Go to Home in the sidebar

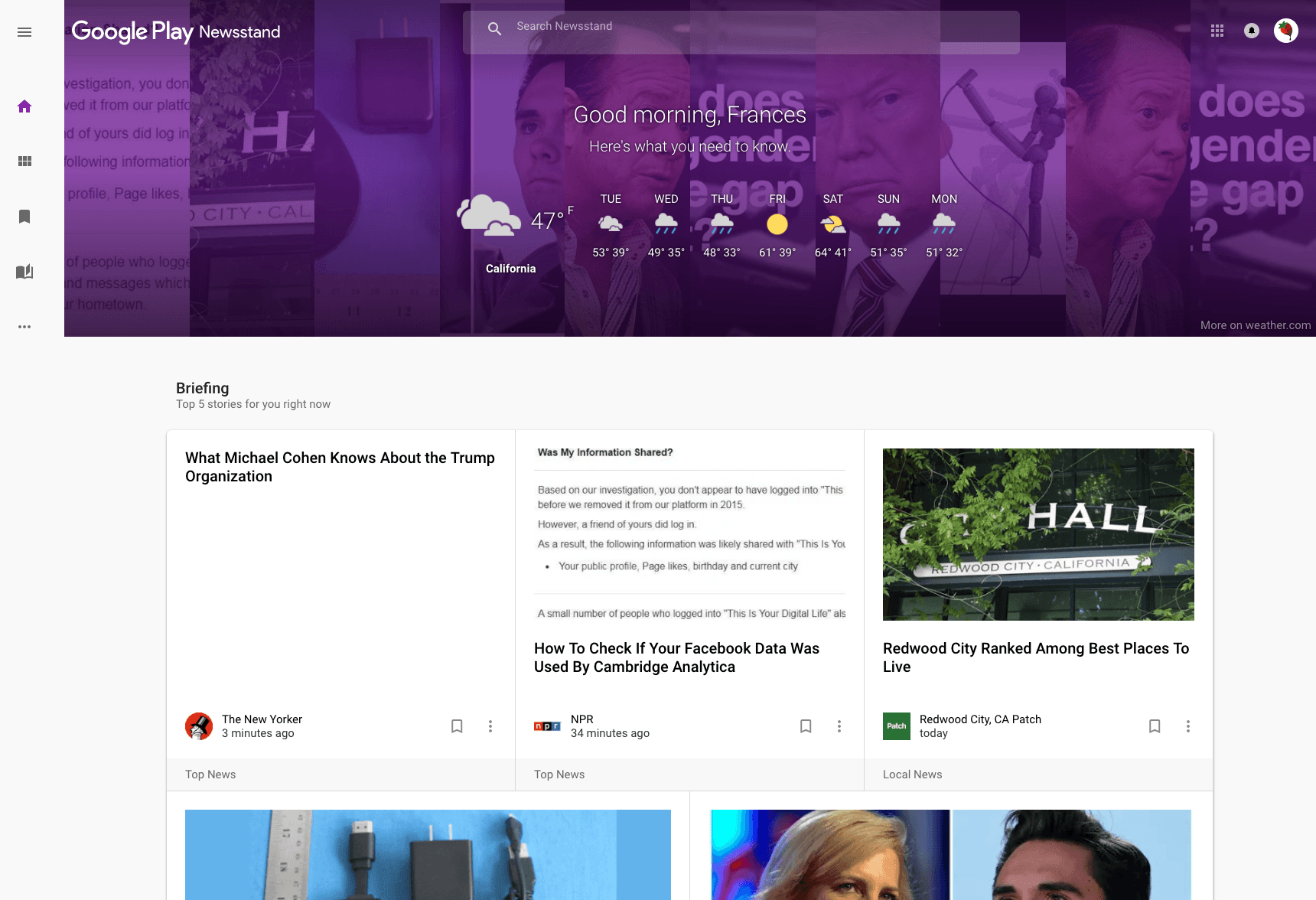tap(24, 106)
